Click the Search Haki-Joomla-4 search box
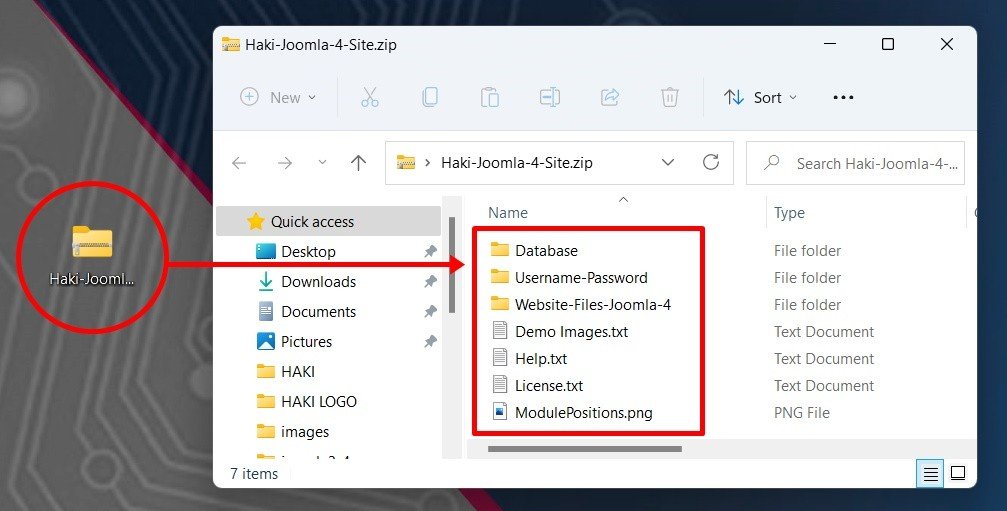The height and width of the screenshot is (511, 1007). tap(855, 163)
